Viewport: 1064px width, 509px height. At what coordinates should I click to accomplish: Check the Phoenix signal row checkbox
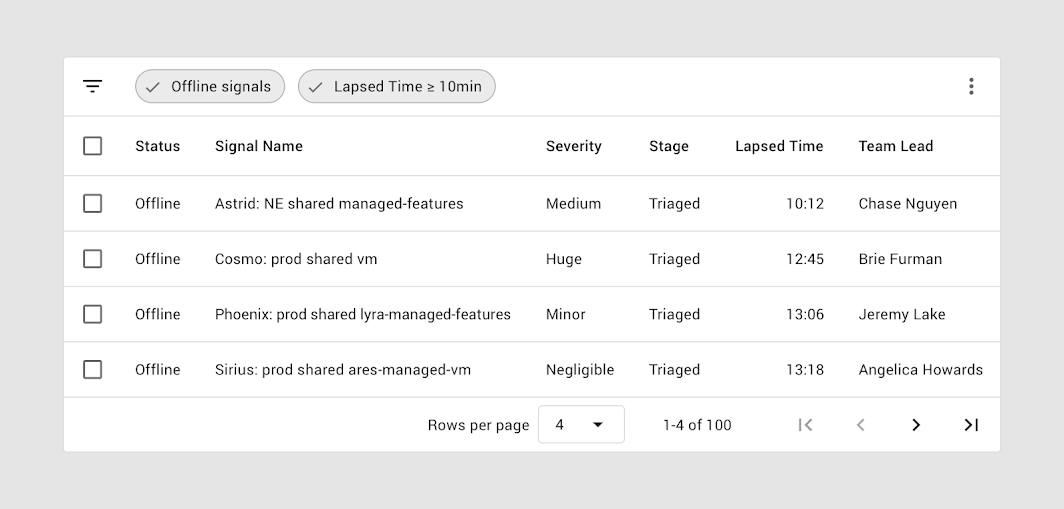point(92,314)
